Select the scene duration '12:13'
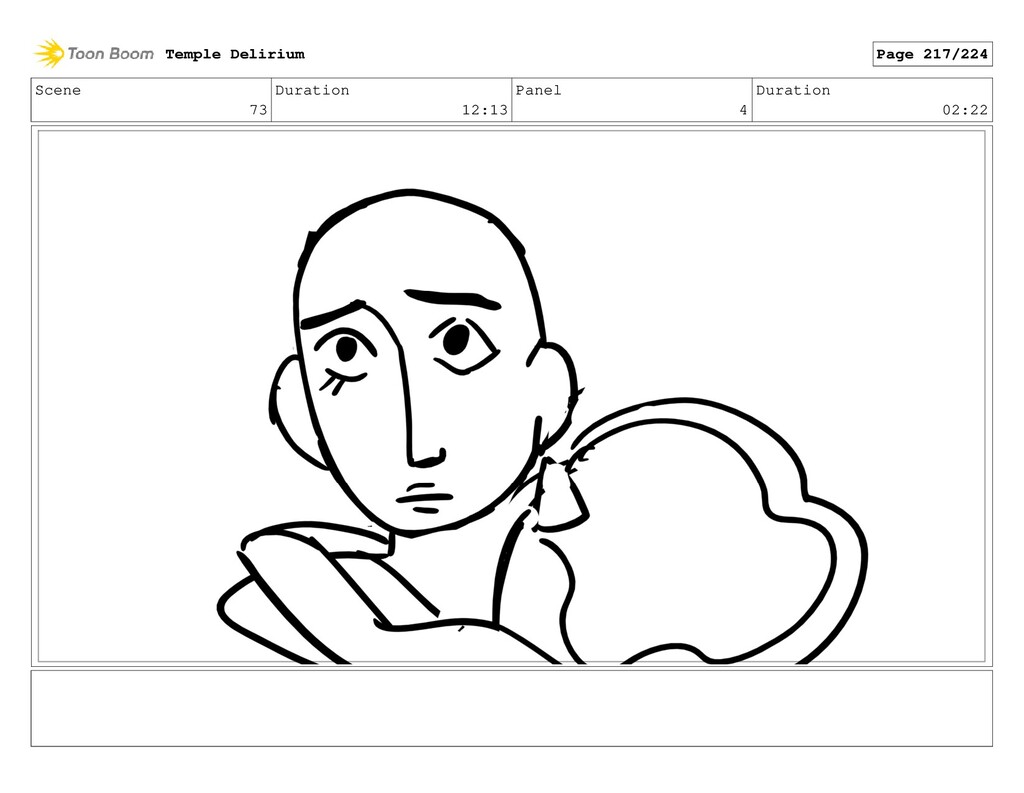The height and width of the screenshot is (793, 1024). point(485,110)
